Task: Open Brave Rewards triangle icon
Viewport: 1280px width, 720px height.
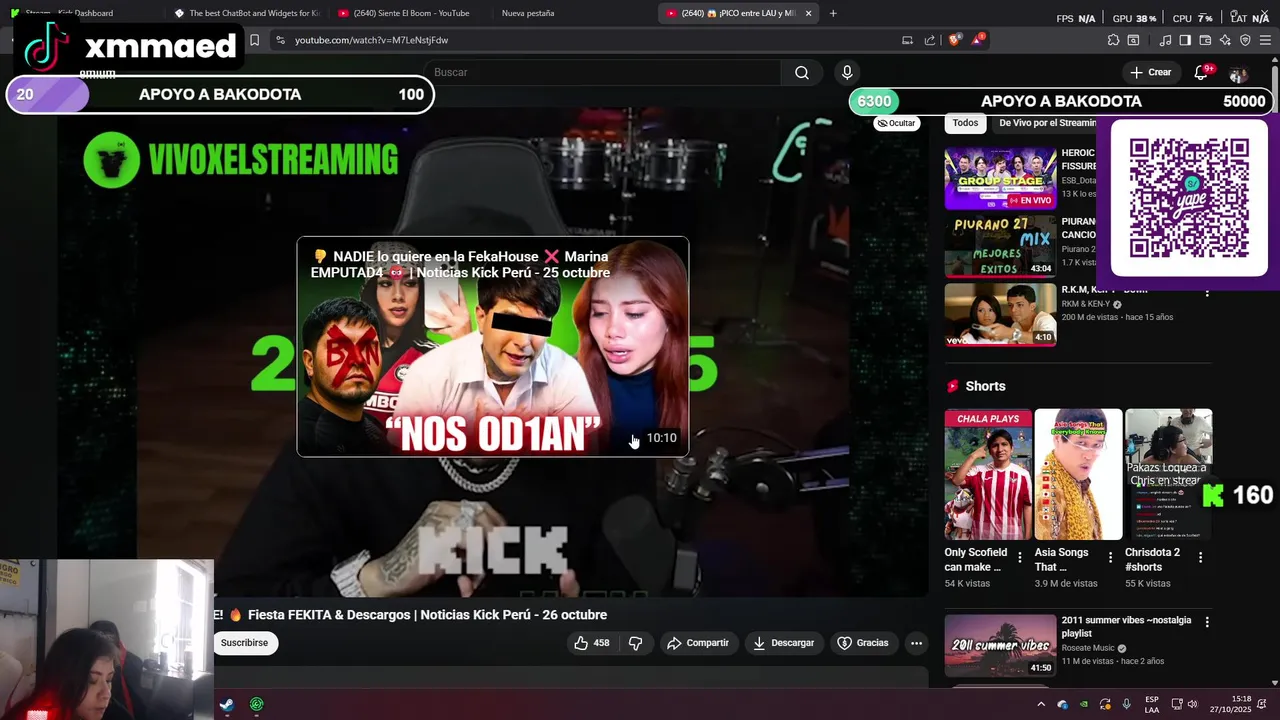Action: (x=979, y=40)
